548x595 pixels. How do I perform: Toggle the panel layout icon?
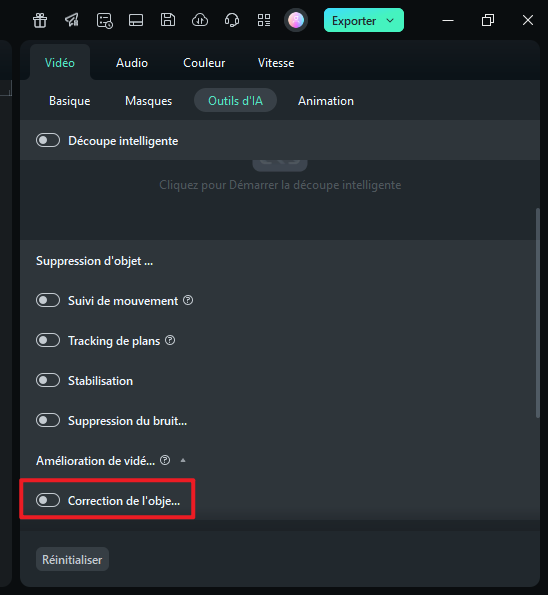coord(136,20)
